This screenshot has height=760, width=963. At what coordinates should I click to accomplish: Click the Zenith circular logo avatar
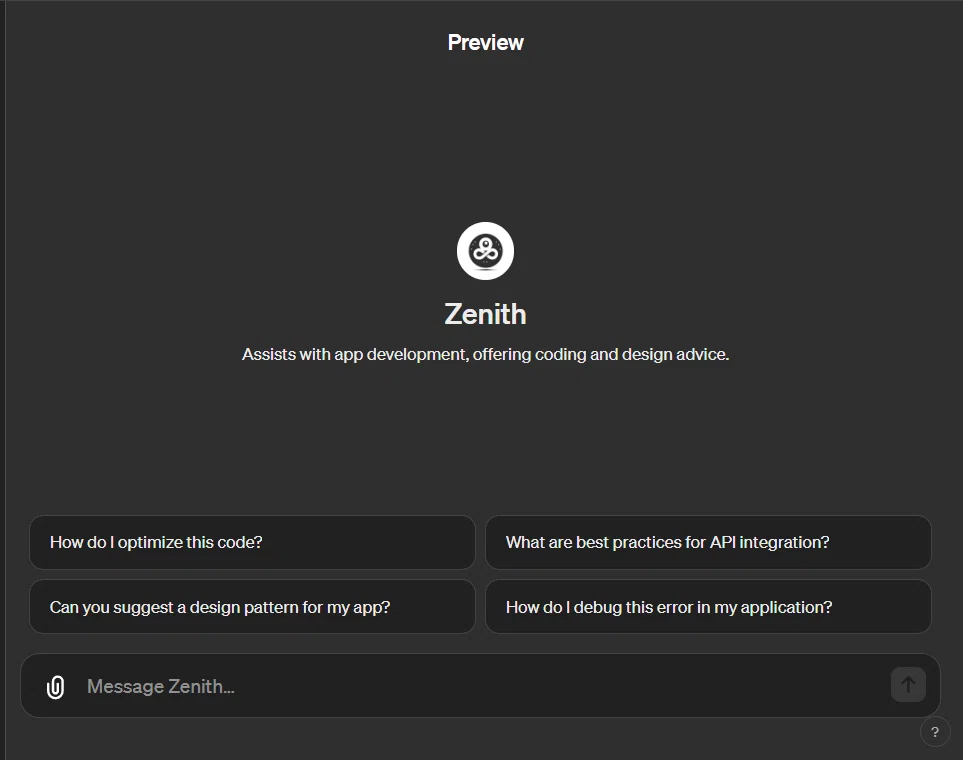(485, 251)
